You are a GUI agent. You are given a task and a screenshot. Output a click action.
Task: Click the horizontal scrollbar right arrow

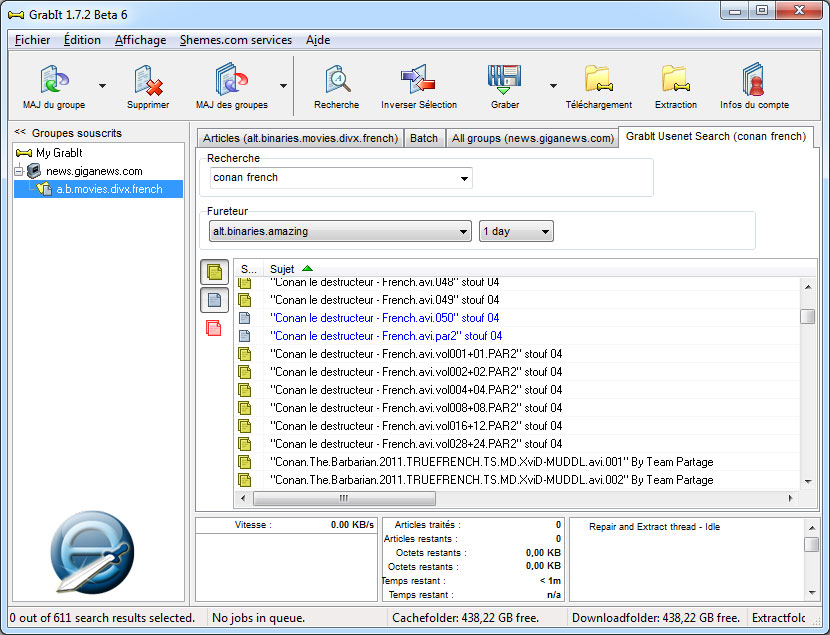[x=791, y=498]
